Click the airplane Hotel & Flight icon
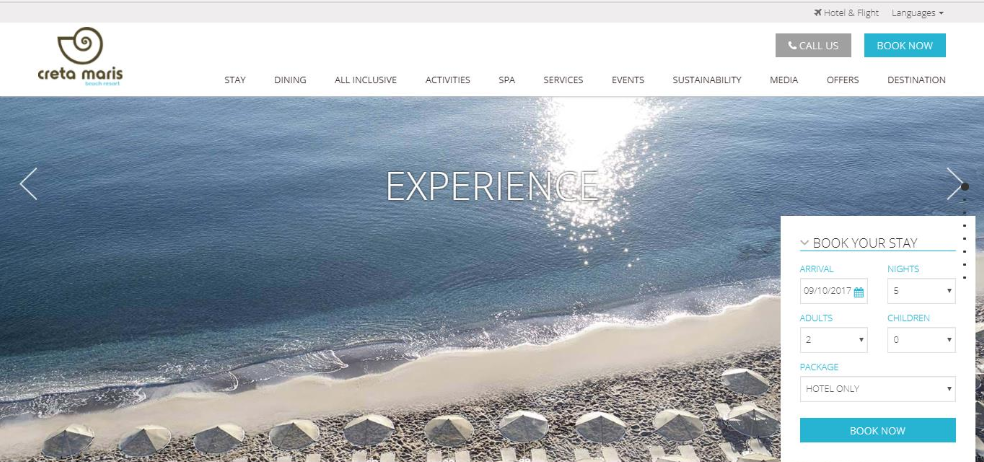 pos(818,12)
